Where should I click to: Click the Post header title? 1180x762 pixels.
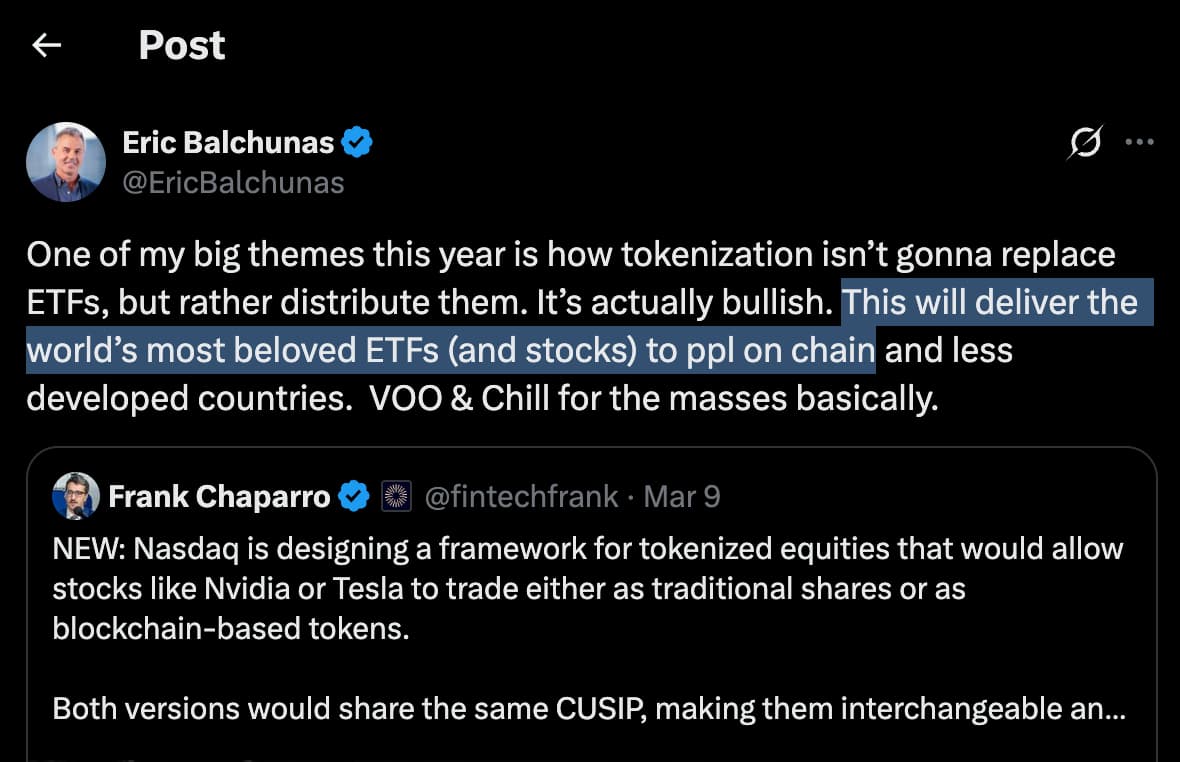tap(181, 45)
